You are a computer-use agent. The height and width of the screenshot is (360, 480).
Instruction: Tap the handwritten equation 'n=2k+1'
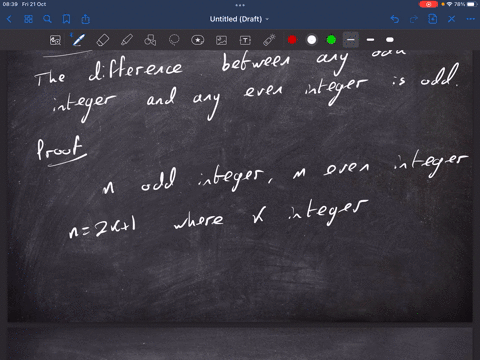(103, 227)
